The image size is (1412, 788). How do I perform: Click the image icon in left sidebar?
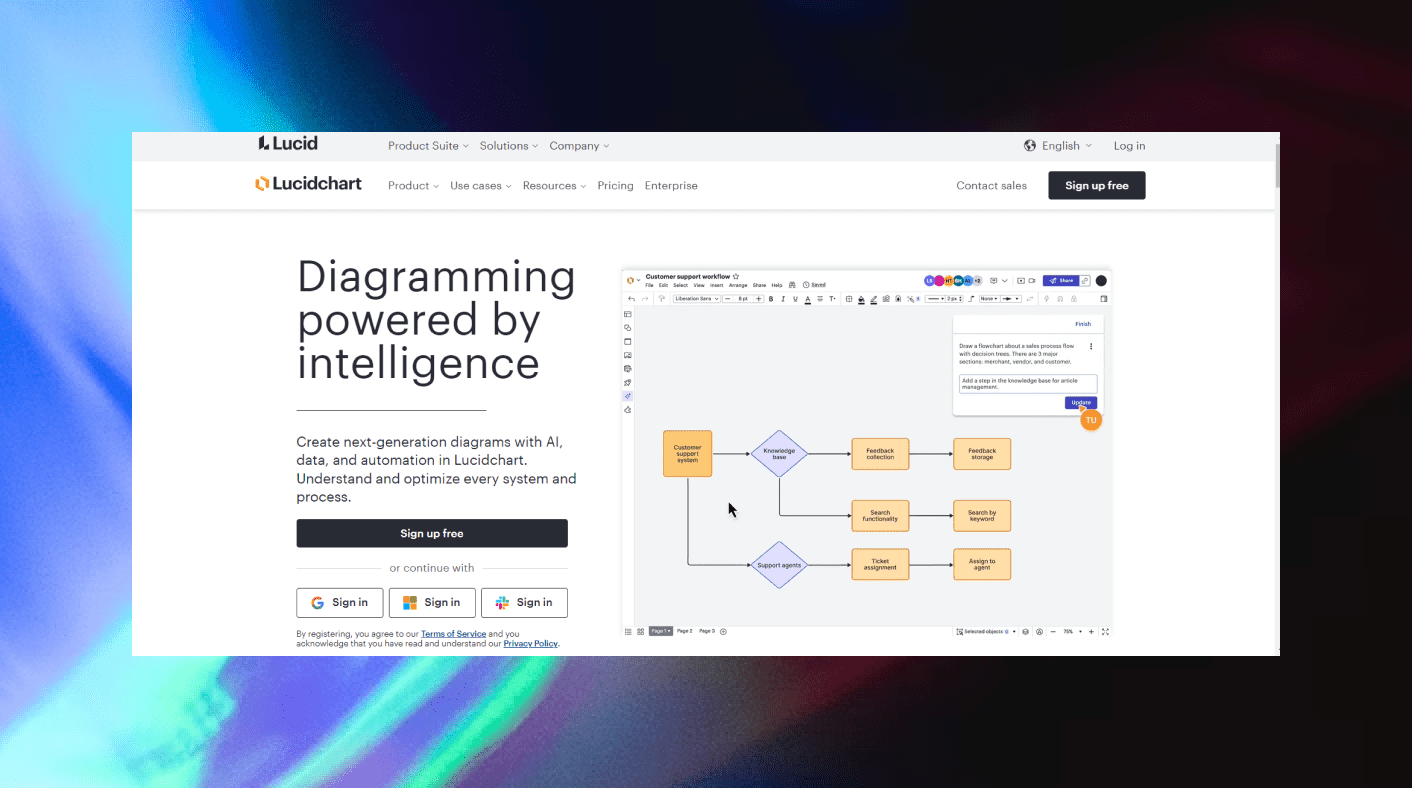coord(628,355)
